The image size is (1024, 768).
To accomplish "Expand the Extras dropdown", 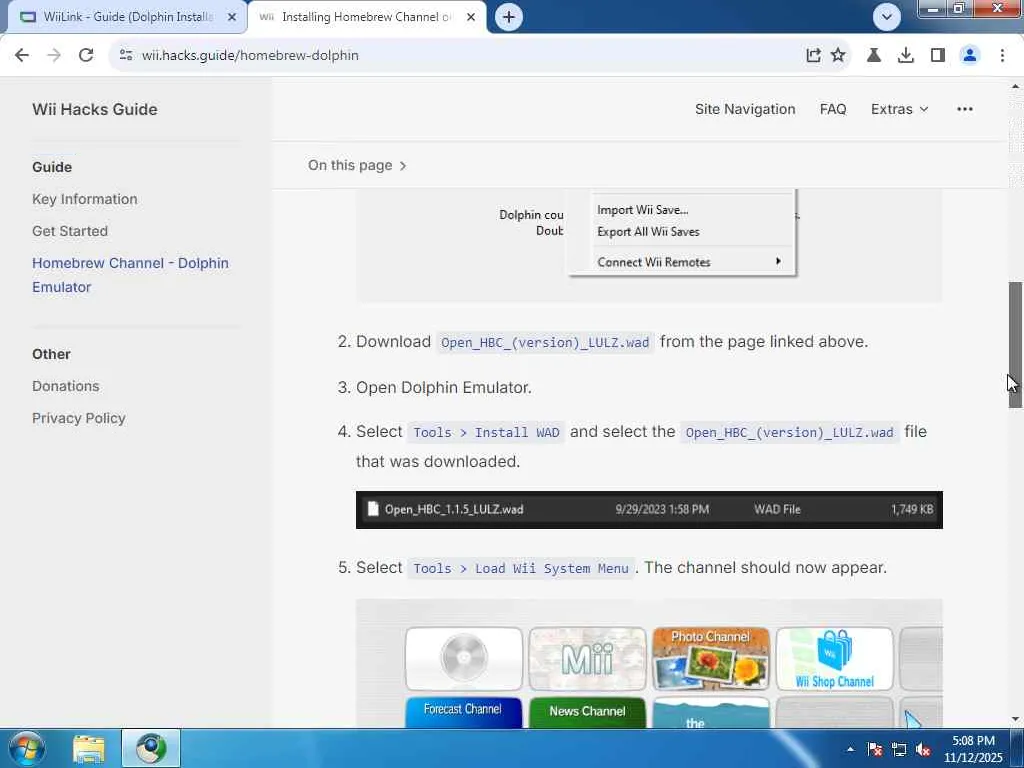I will point(899,109).
